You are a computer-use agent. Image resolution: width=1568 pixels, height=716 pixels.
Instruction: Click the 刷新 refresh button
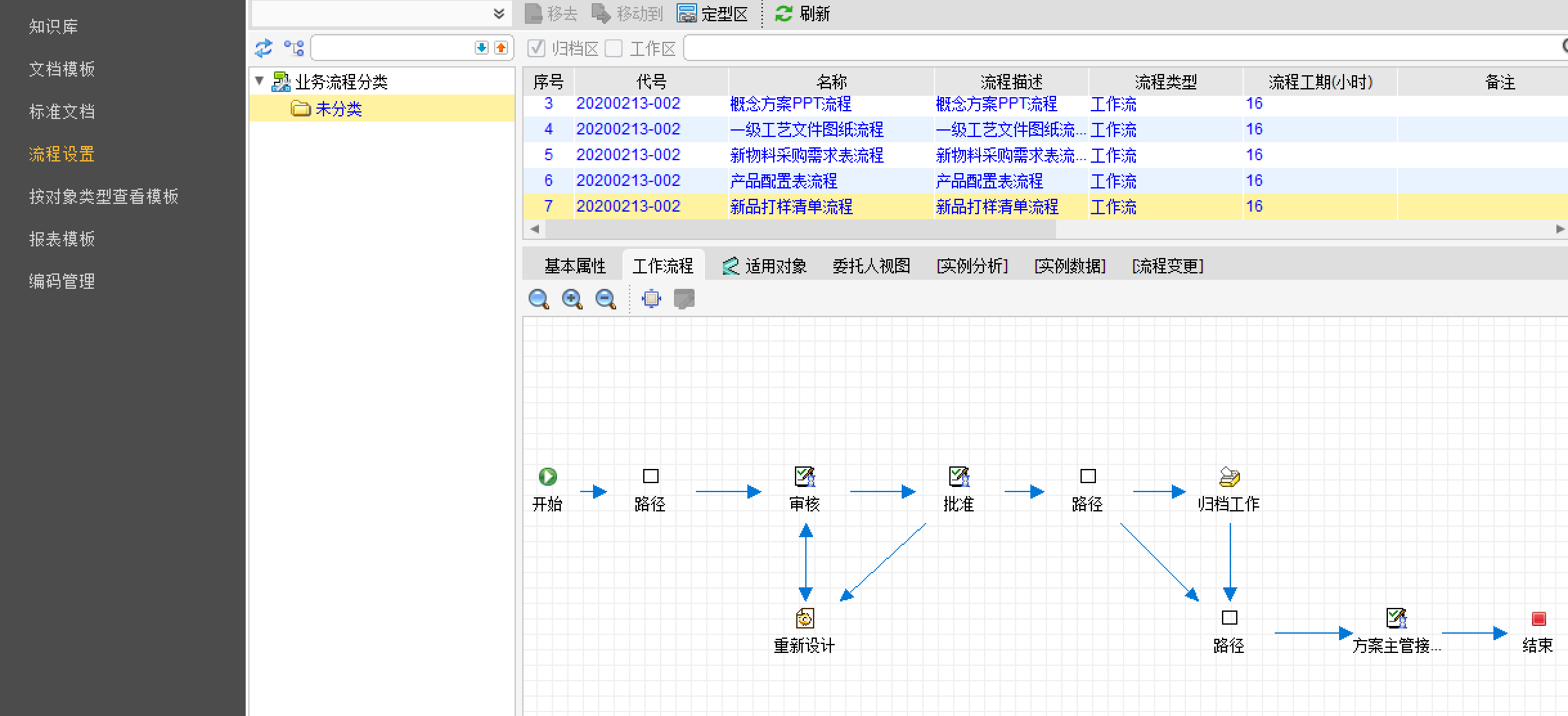[x=802, y=14]
